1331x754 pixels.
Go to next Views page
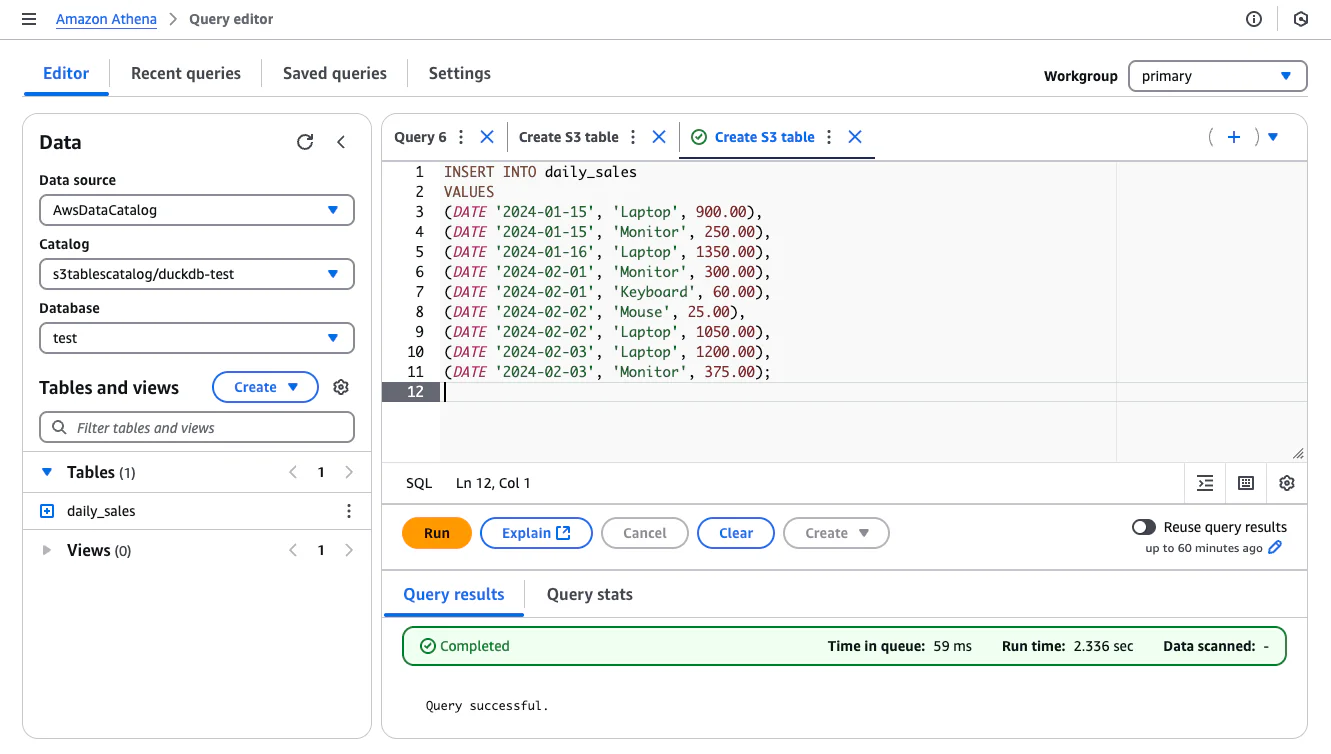tap(349, 550)
